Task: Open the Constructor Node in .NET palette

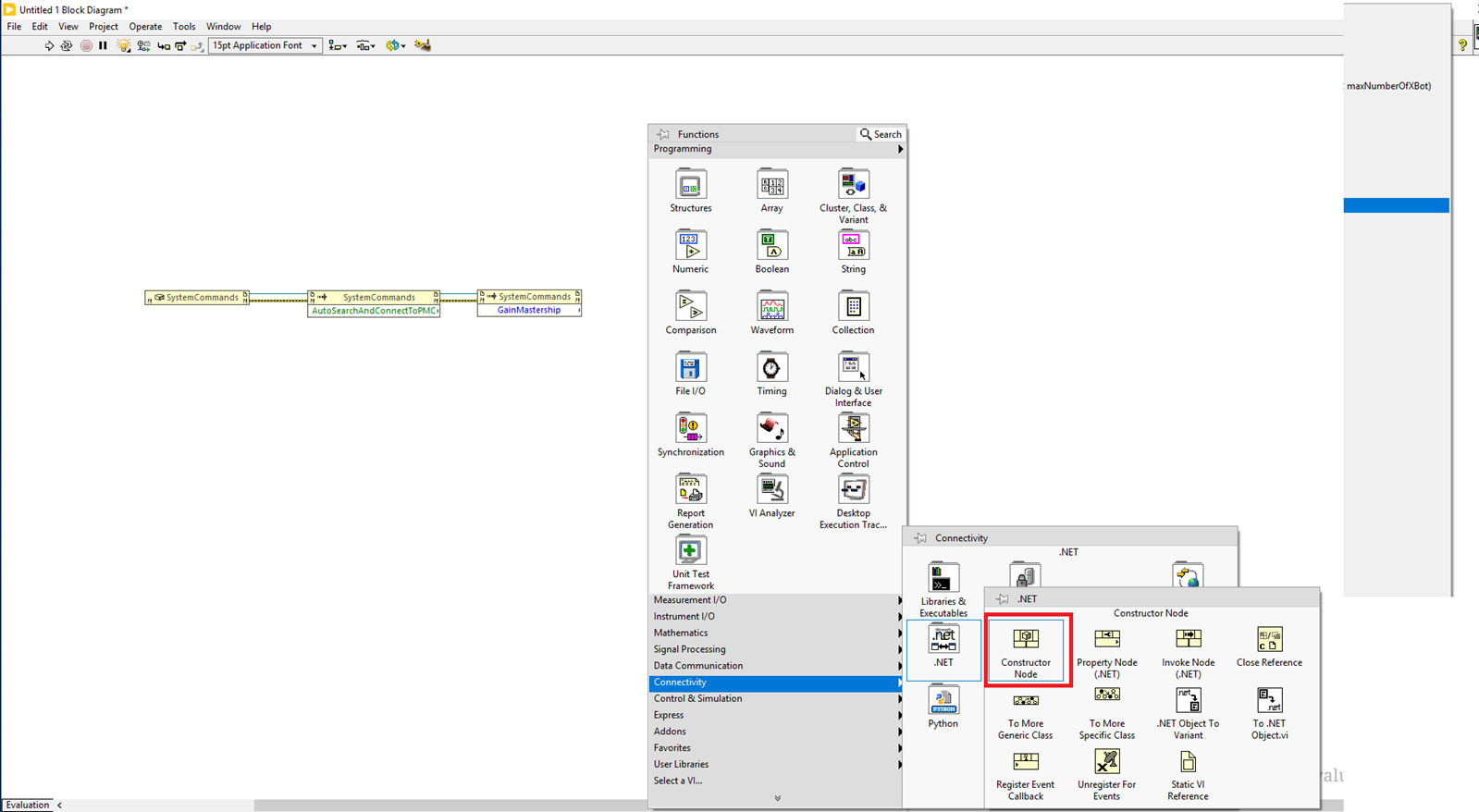Action: point(1025,649)
